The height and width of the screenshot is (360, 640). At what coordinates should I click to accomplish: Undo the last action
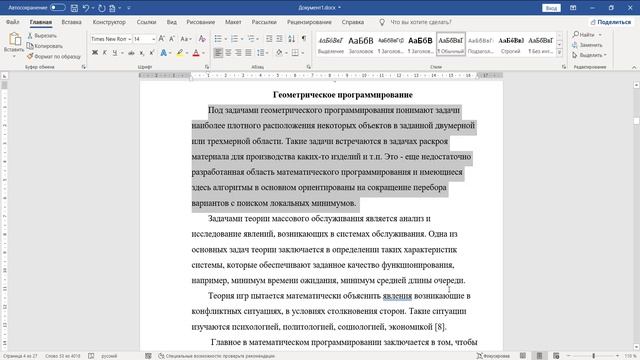[86, 8]
